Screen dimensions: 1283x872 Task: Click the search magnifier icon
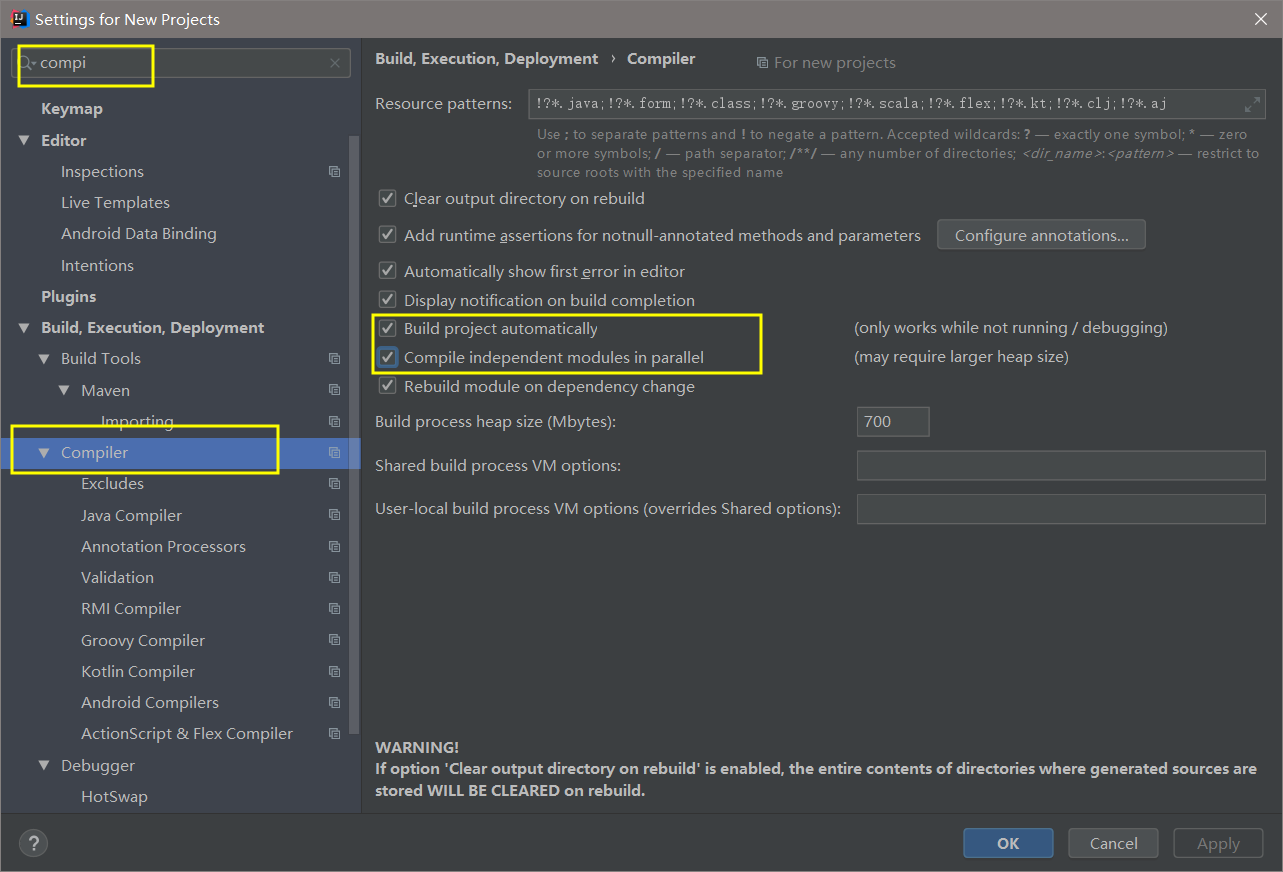(x=28, y=63)
